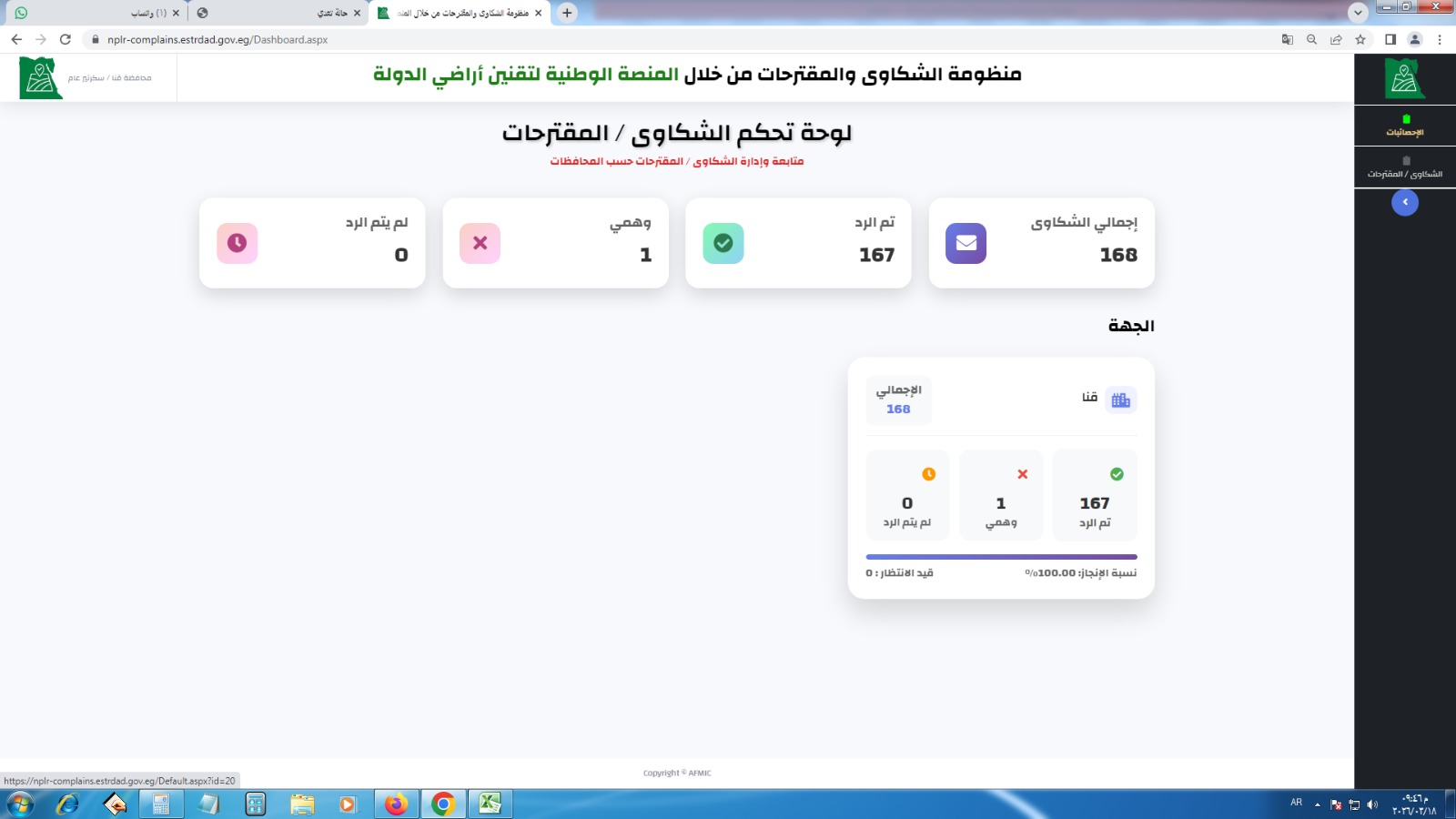This screenshot has width=1456, height=819.
Task: Collapse the sidebar with the blue arrow button
Action: [1404, 202]
